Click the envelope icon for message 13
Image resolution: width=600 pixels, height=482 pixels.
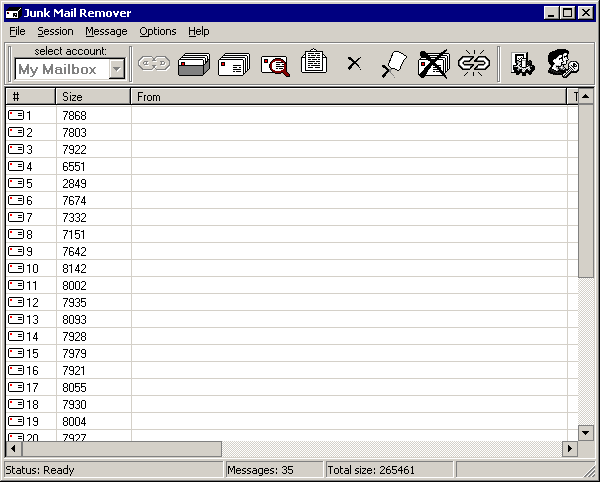pyautogui.click(x=16, y=319)
